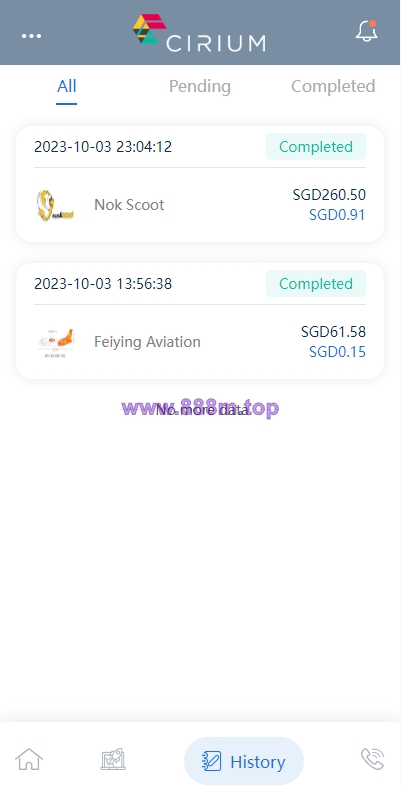401x789 pixels.
Task: Click the 2023-10-03 13:56:38 timestamp
Action: [103, 284]
